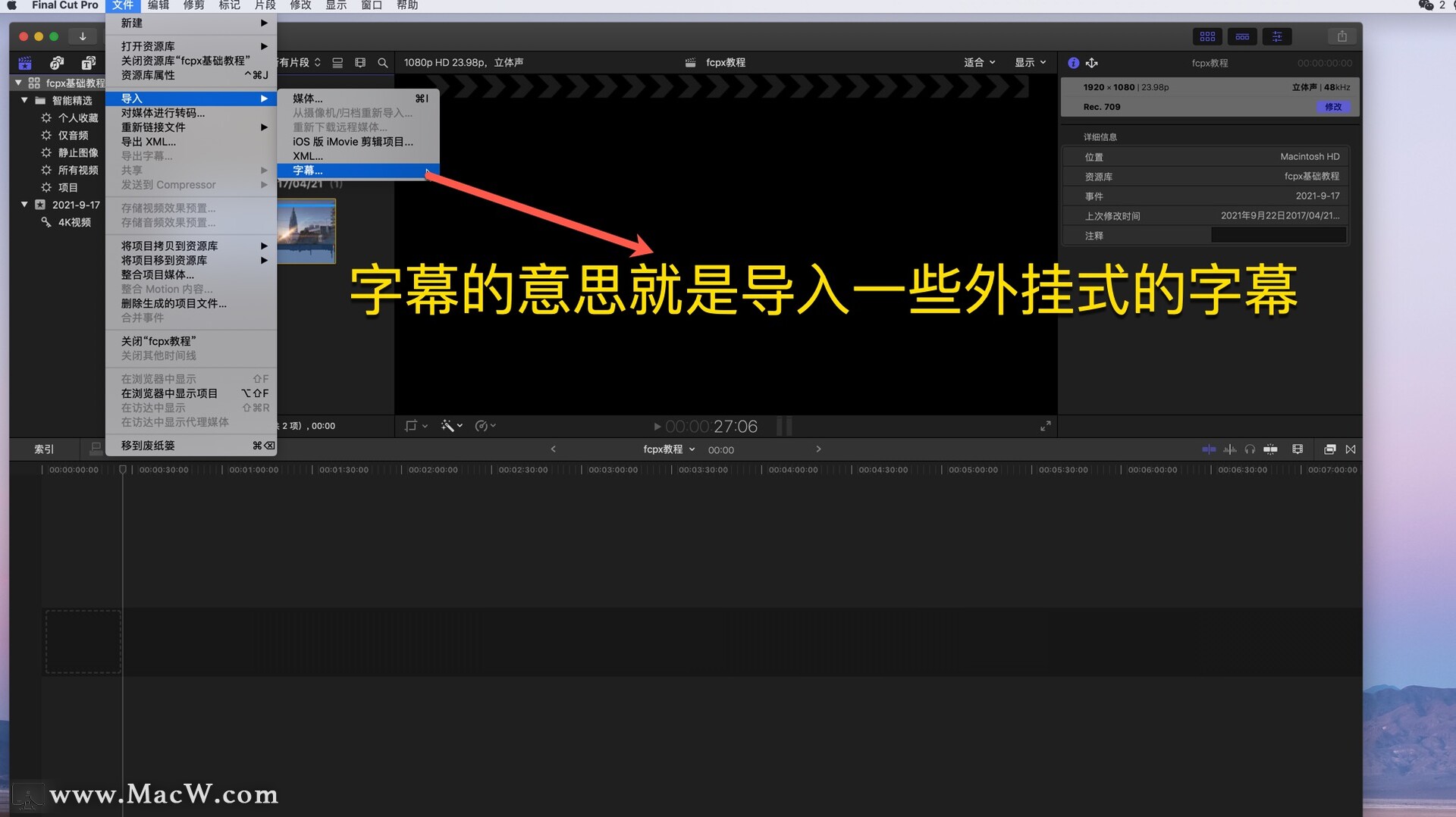This screenshot has height=817, width=1456.
Task: Click the 注释 notes input field
Action: [x=1278, y=236]
